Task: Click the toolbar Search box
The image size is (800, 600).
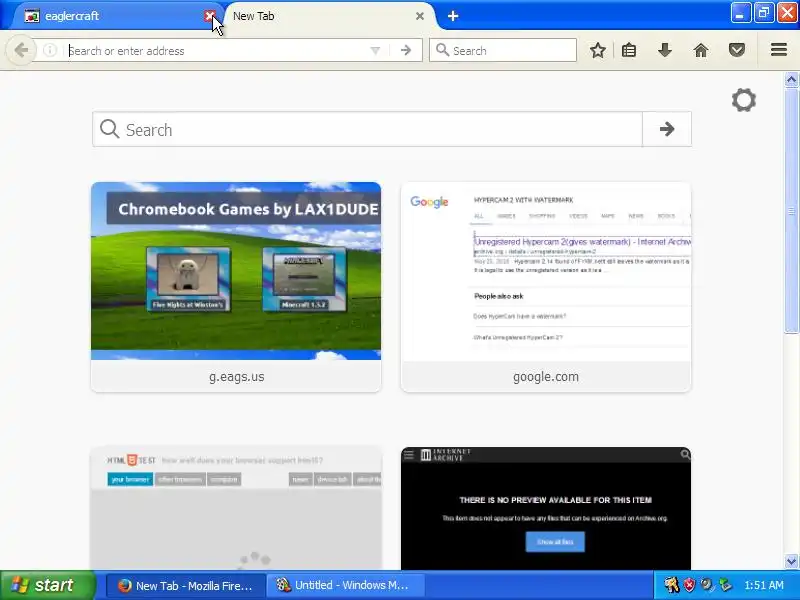Action: coord(503,51)
